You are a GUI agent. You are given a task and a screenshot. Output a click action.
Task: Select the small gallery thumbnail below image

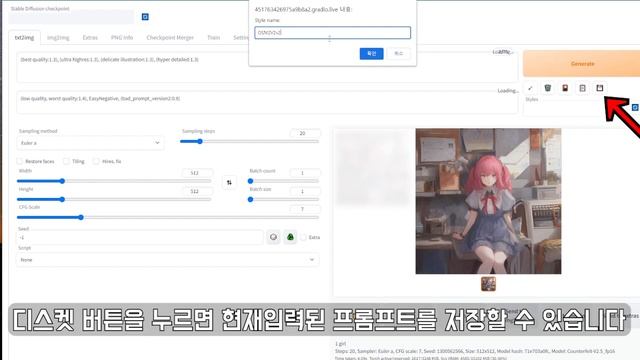tap(488, 284)
